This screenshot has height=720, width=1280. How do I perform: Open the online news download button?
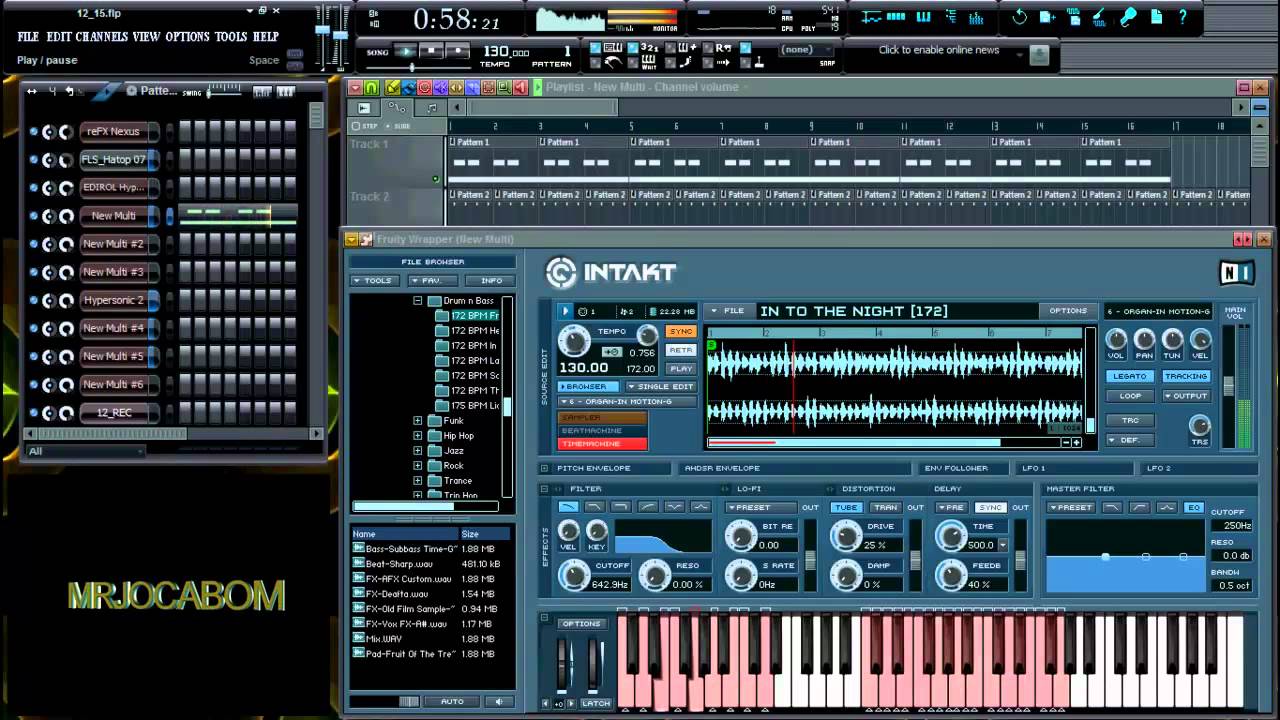pyautogui.click(x=1039, y=55)
